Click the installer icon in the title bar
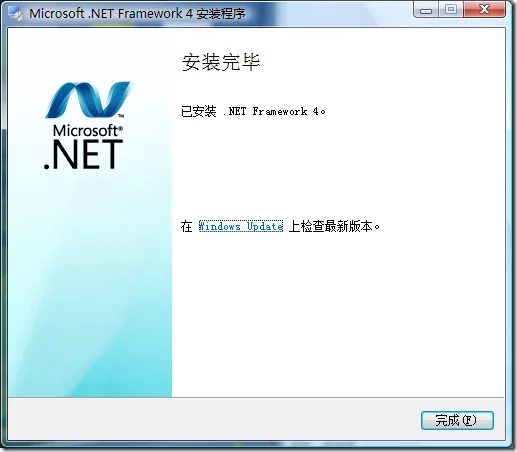This screenshot has width=517, height=452. pyautogui.click(x=16, y=14)
